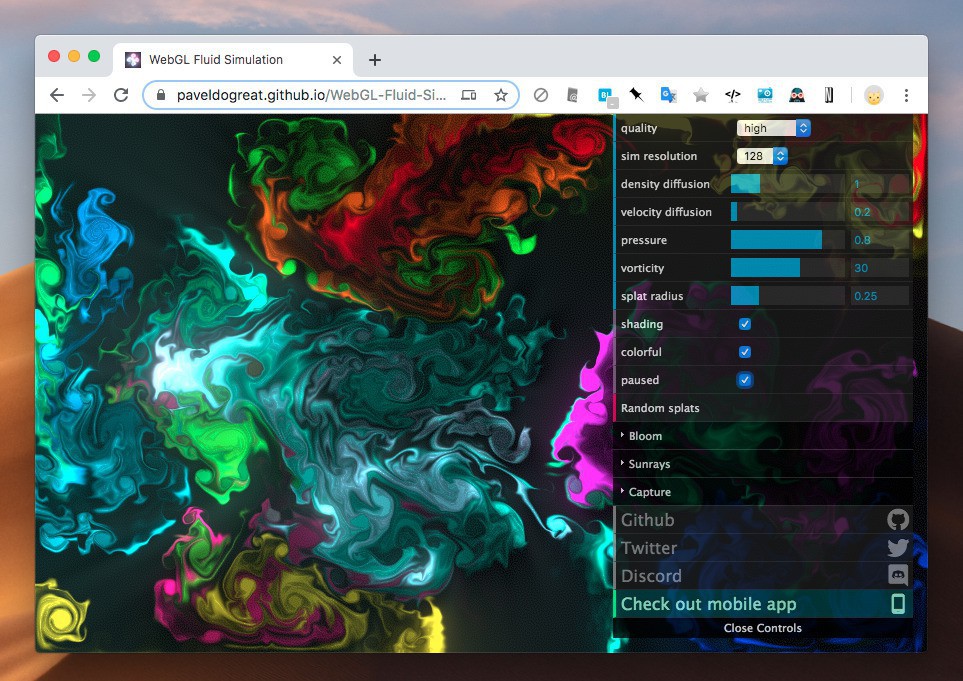
Task: Click Close Controls to hide panel
Action: [762, 628]
